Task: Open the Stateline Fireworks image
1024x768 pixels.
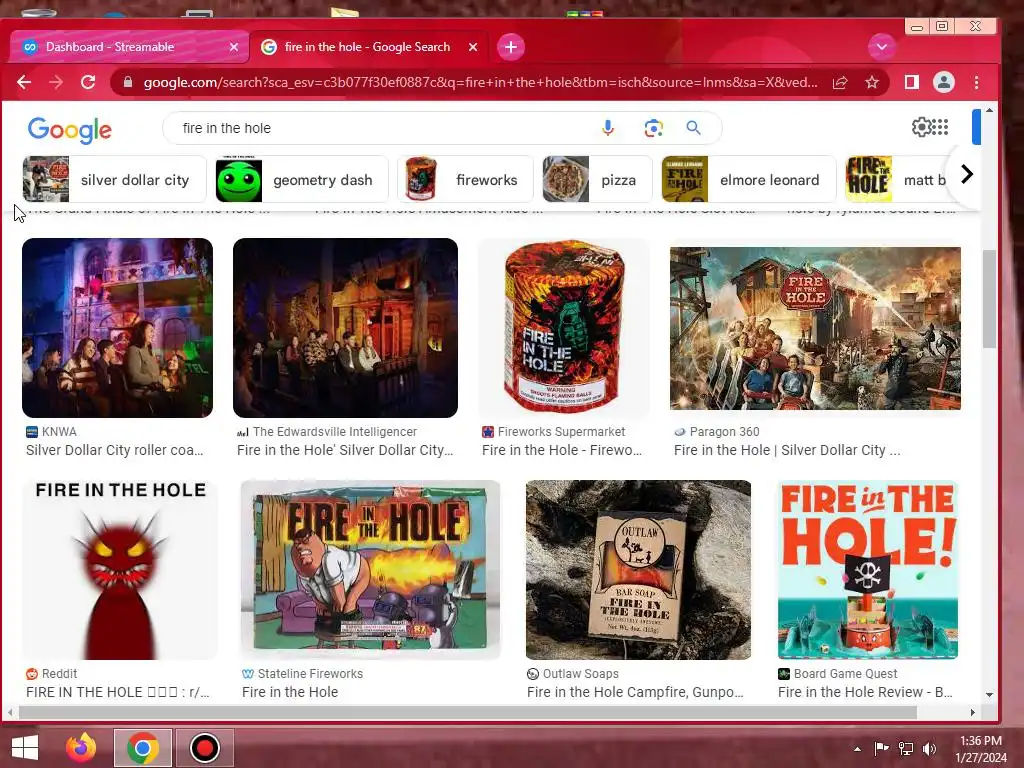Action: 370,570
